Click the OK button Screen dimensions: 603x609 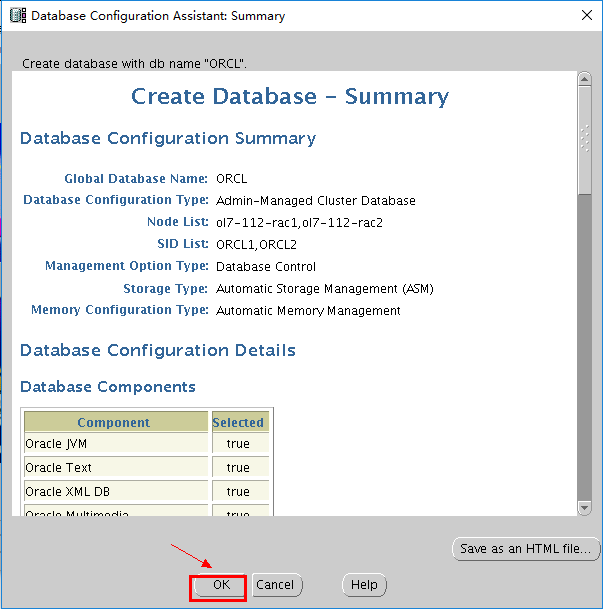(219, 585)
